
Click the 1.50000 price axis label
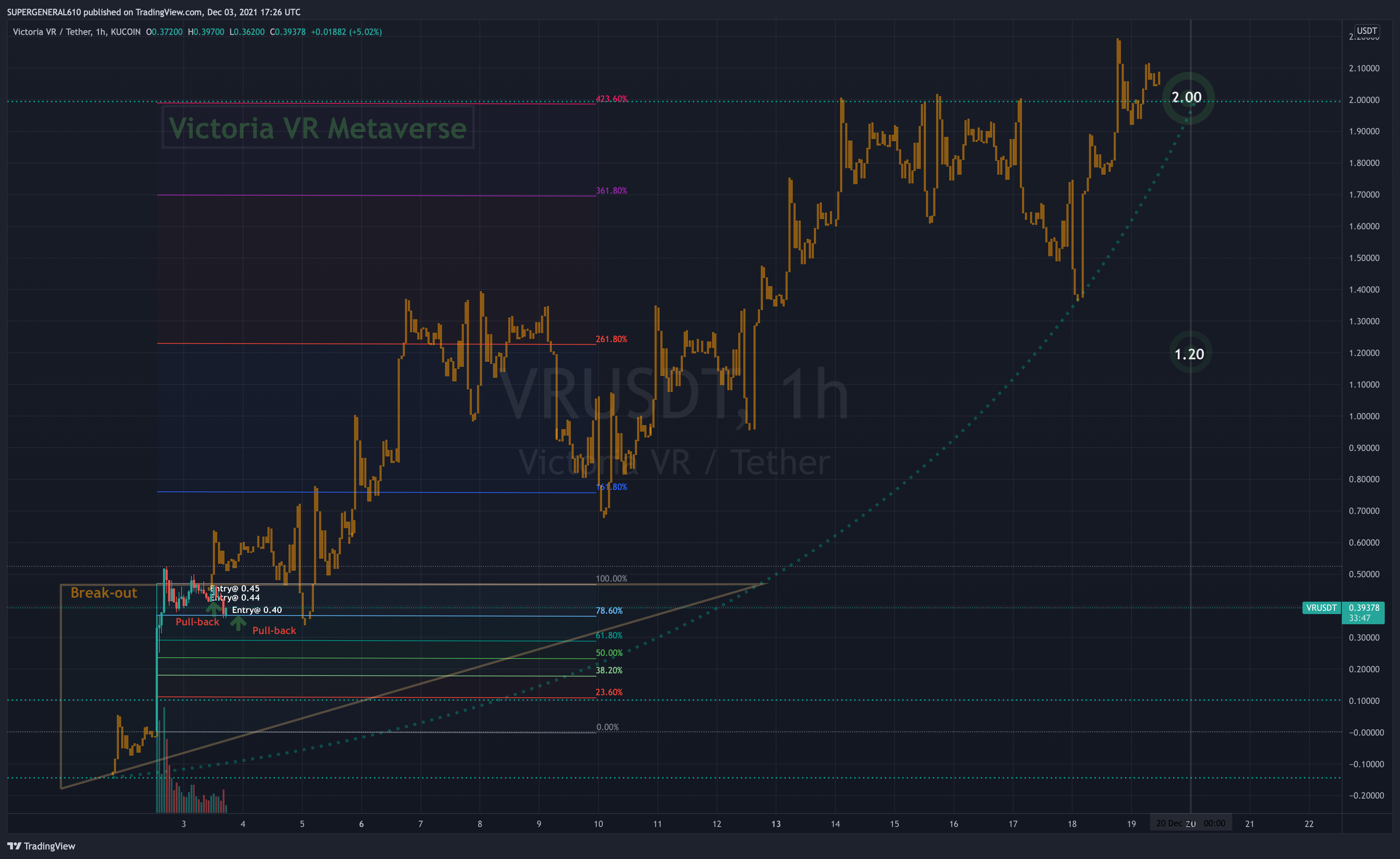click(1364, 258)
